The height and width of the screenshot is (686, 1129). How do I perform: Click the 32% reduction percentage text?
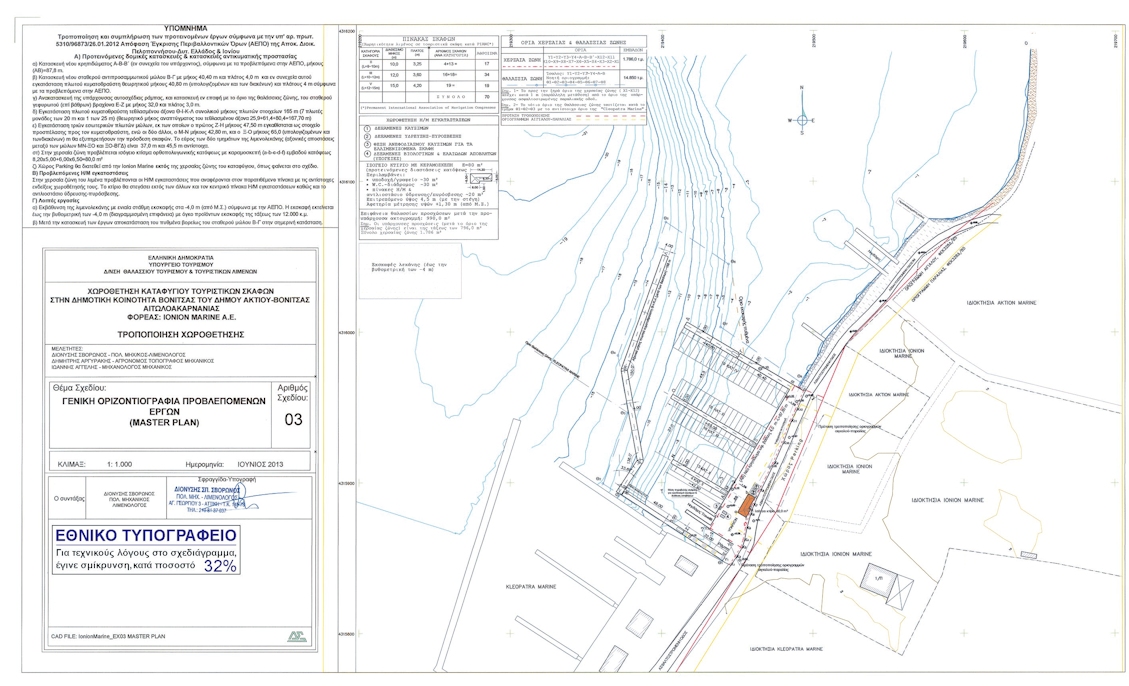click(x=220, y=565)
